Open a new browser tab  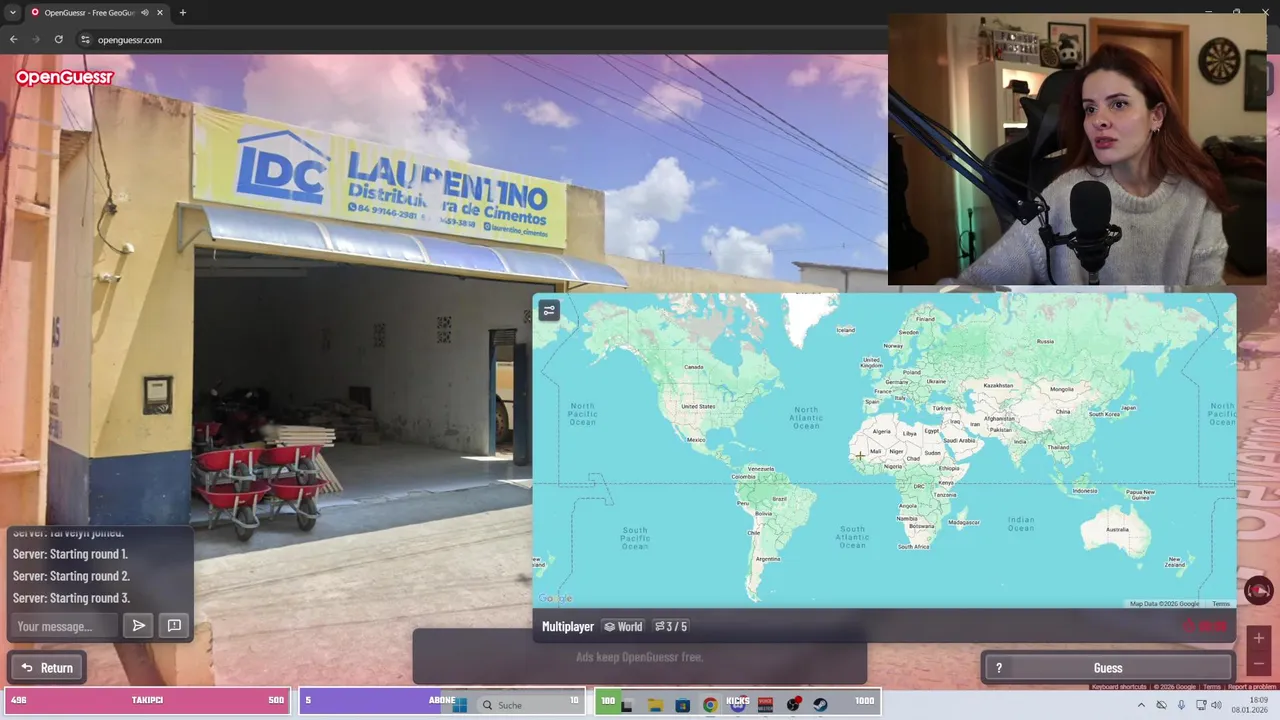pos(182,13)
